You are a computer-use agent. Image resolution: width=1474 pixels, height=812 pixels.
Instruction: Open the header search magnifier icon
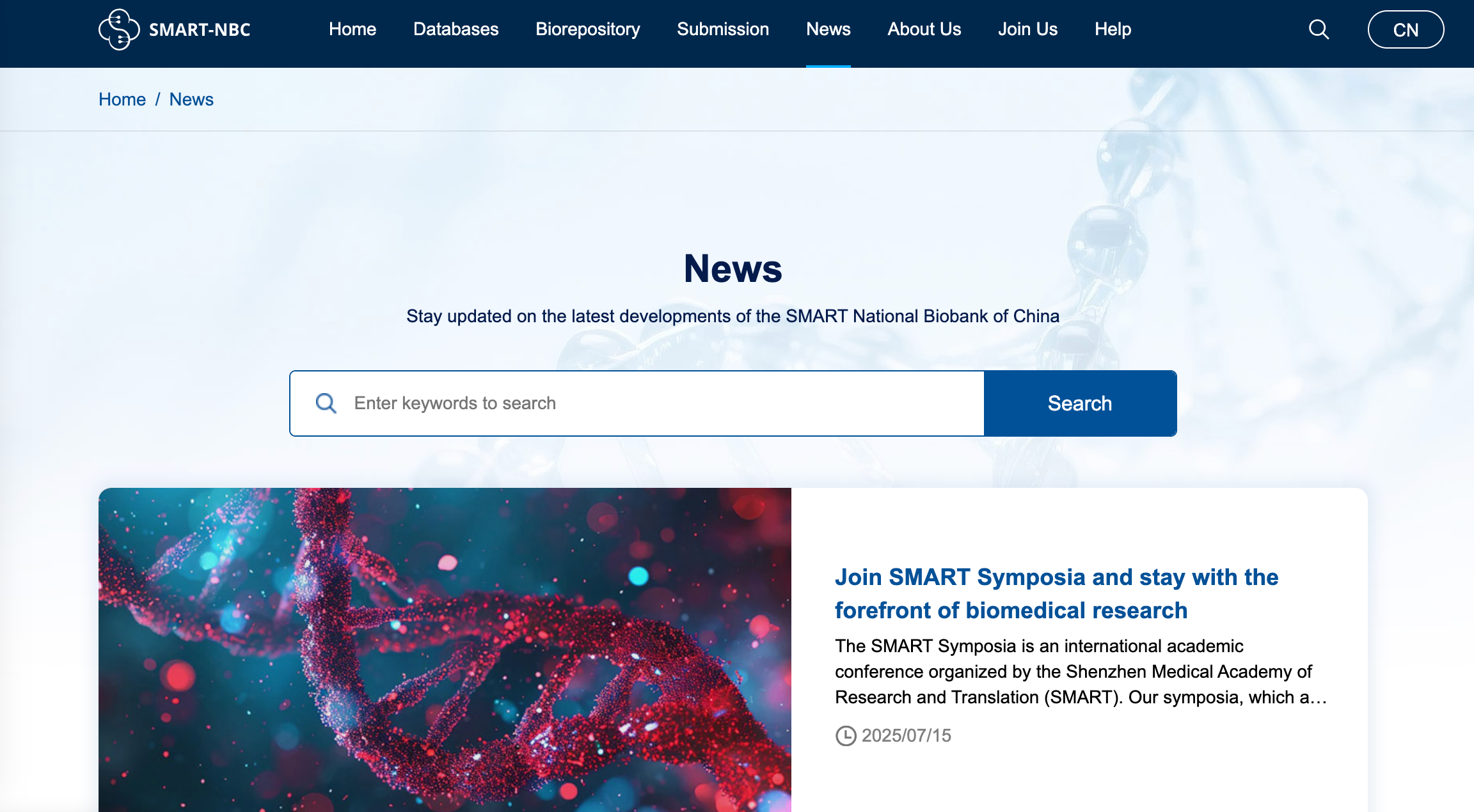coord(1319,29)
